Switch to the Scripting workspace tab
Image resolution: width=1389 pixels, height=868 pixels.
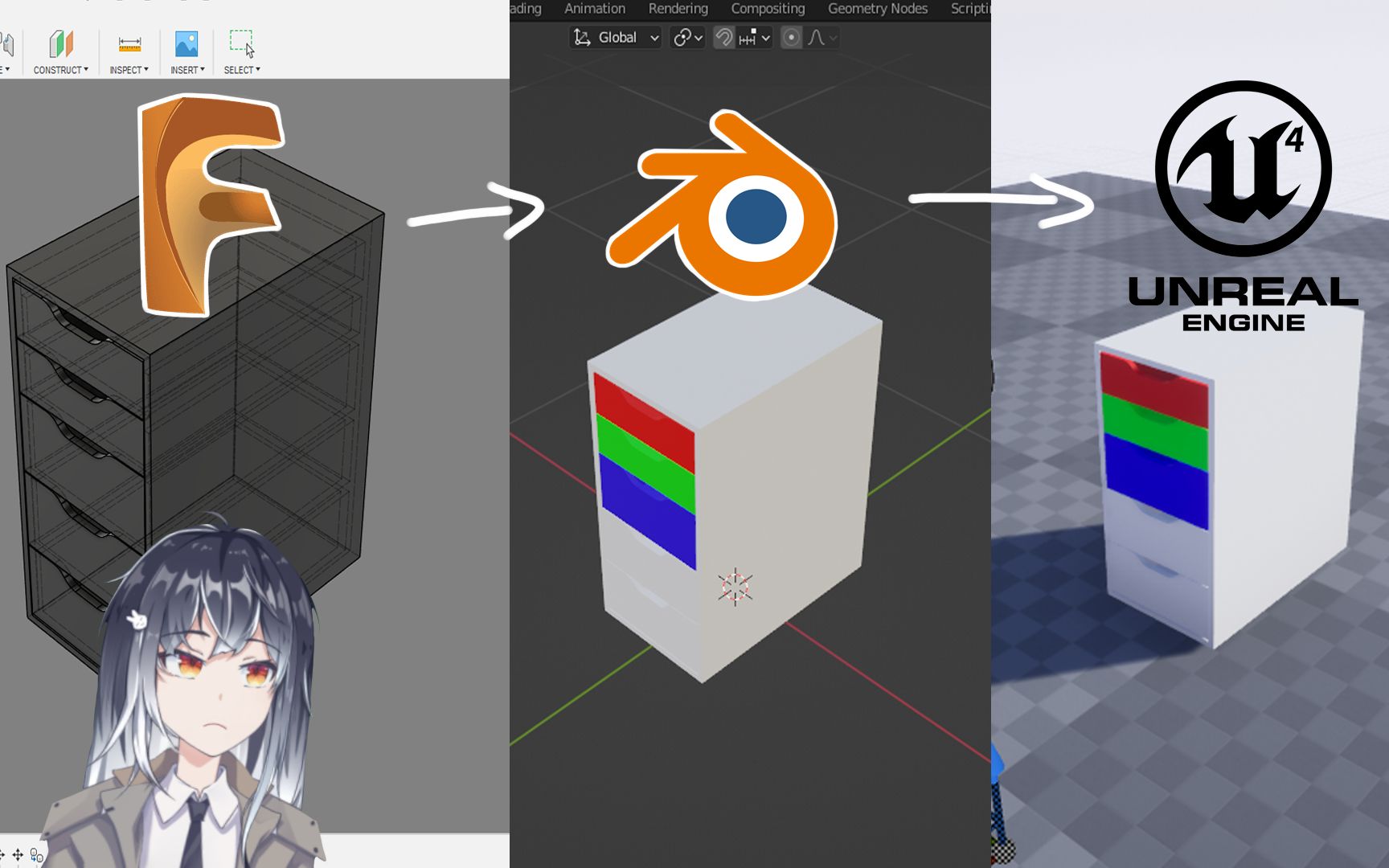[970, 9]
